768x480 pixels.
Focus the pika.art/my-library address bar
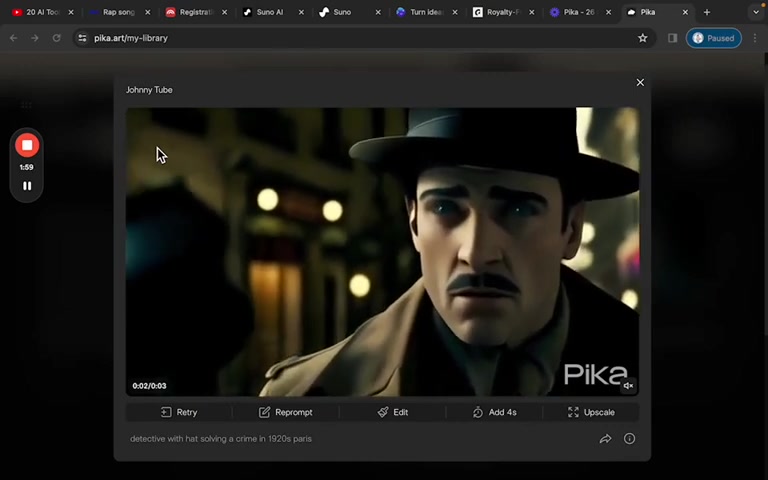click(x=362, y=38)
